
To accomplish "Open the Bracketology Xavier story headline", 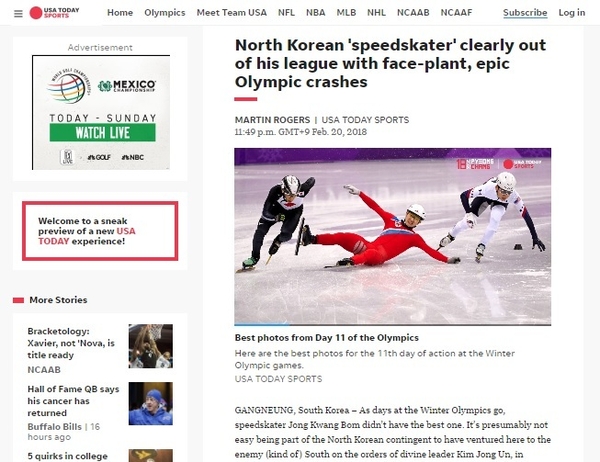I will 71,343.
